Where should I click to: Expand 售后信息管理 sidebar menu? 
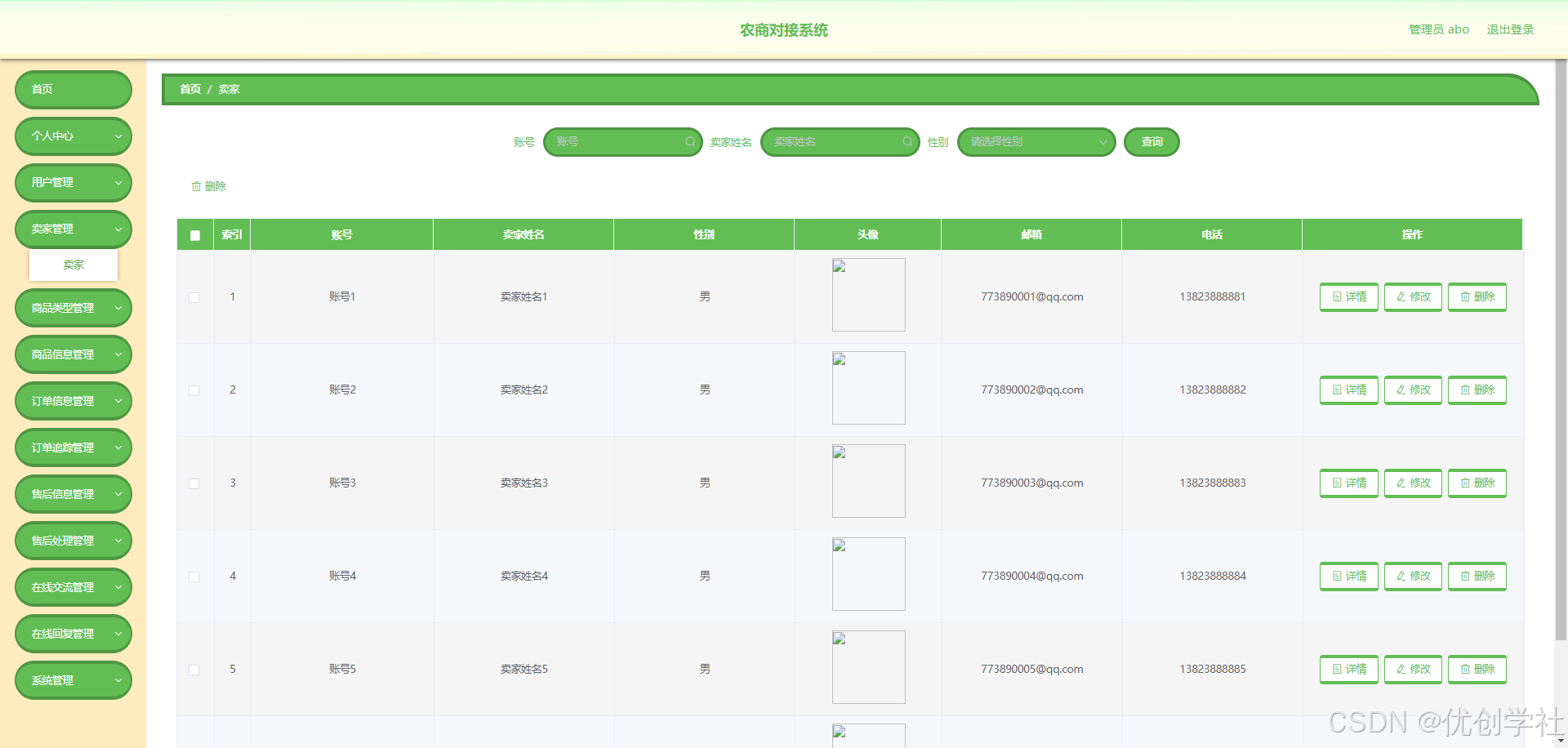[73, 494]
